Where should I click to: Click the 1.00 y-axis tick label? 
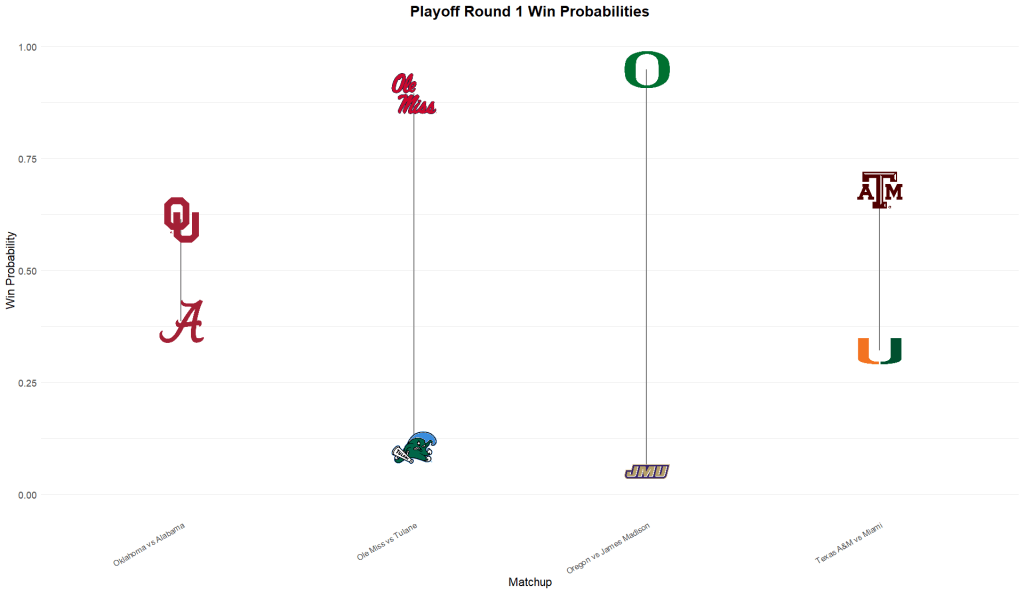point(28,47)
